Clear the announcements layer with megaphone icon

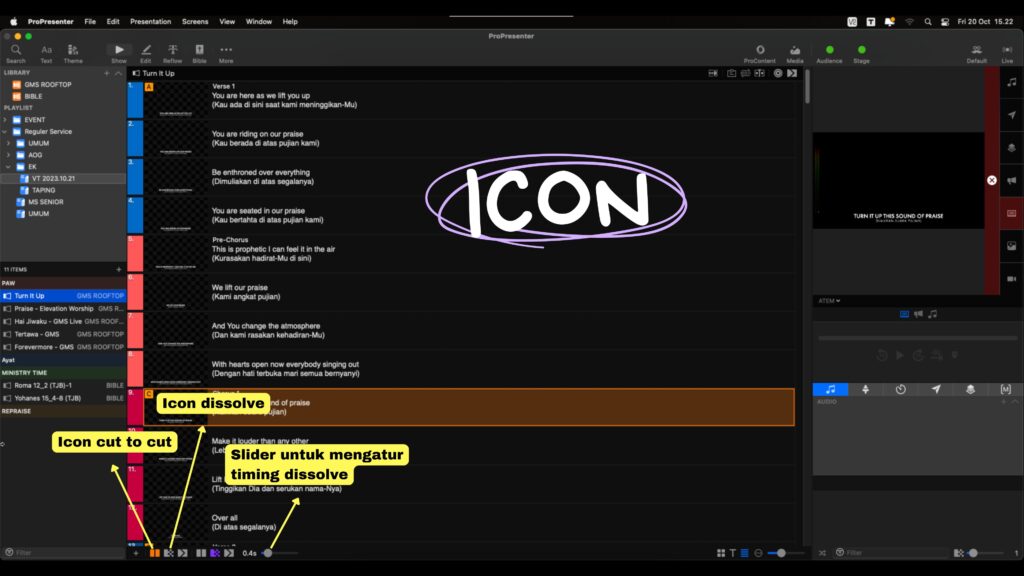click(1012, 180)
